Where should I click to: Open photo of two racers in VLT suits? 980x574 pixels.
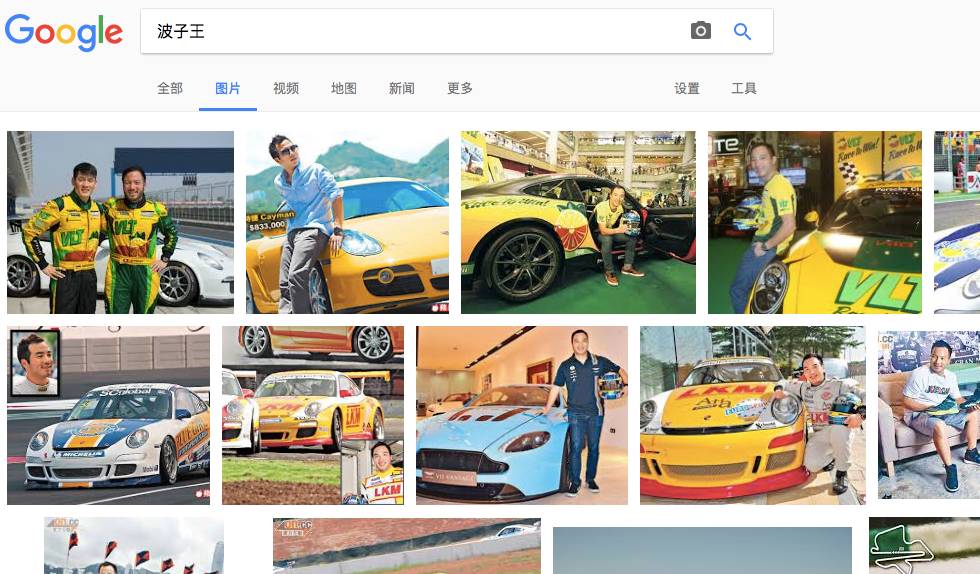[x=121, y=222]
